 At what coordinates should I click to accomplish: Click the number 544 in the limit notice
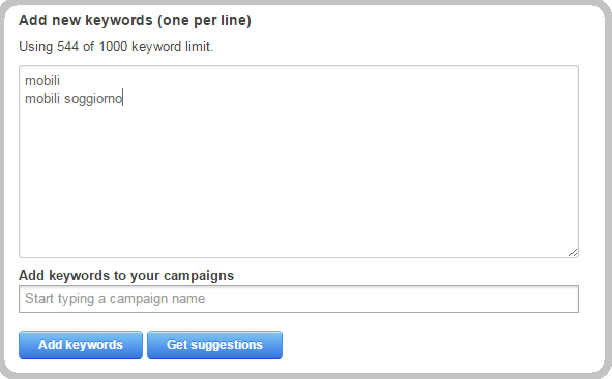pyautogui.click(x=68, y=46)
